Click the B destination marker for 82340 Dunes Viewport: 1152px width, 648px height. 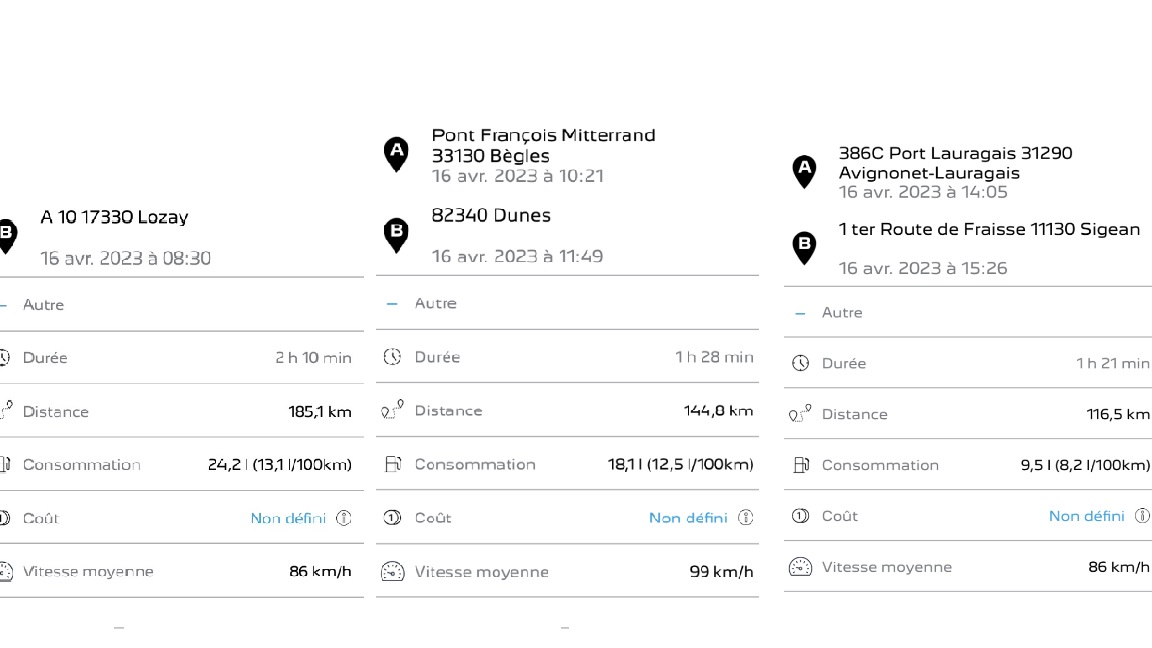396,234
